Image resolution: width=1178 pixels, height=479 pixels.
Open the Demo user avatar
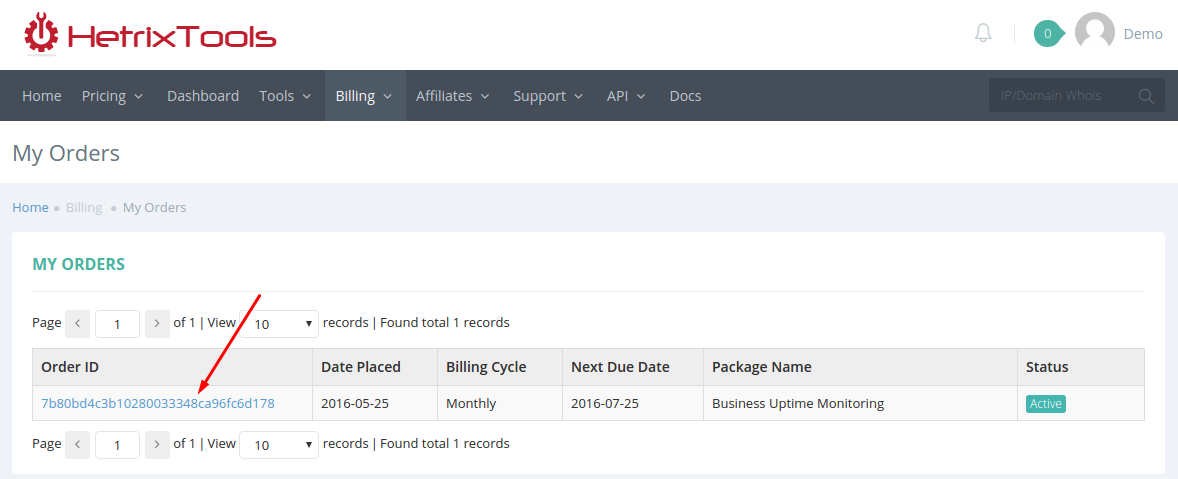[1095, 33]
